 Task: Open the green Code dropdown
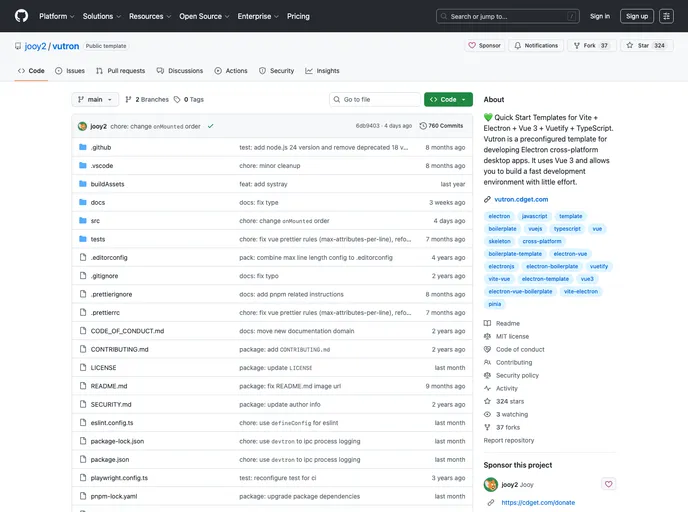tap(446, 100)
